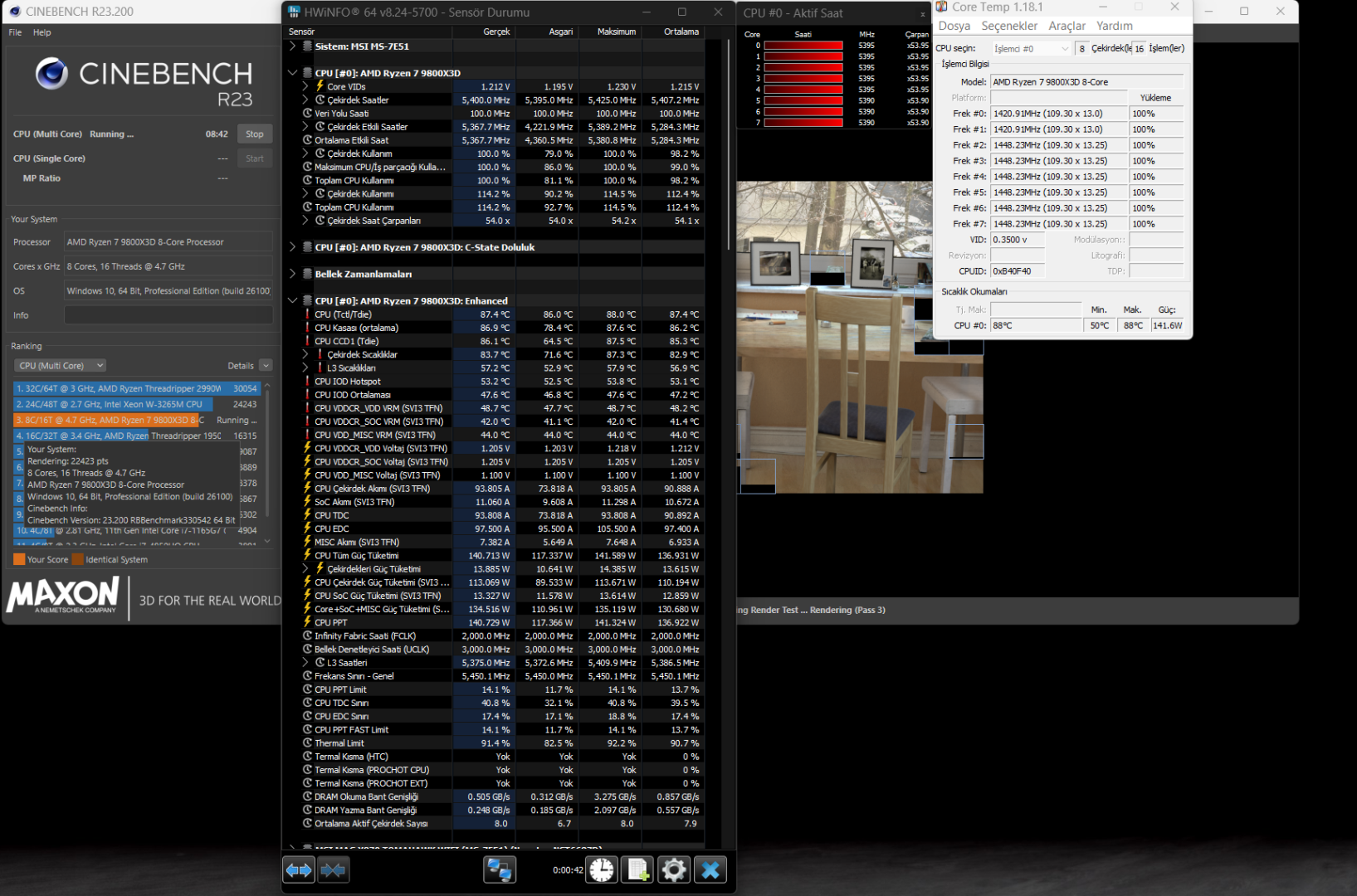Expand the Çekirdek Etkili Saatler row
The width and height of the screenshot is (1357, 896).
point(305,127)
